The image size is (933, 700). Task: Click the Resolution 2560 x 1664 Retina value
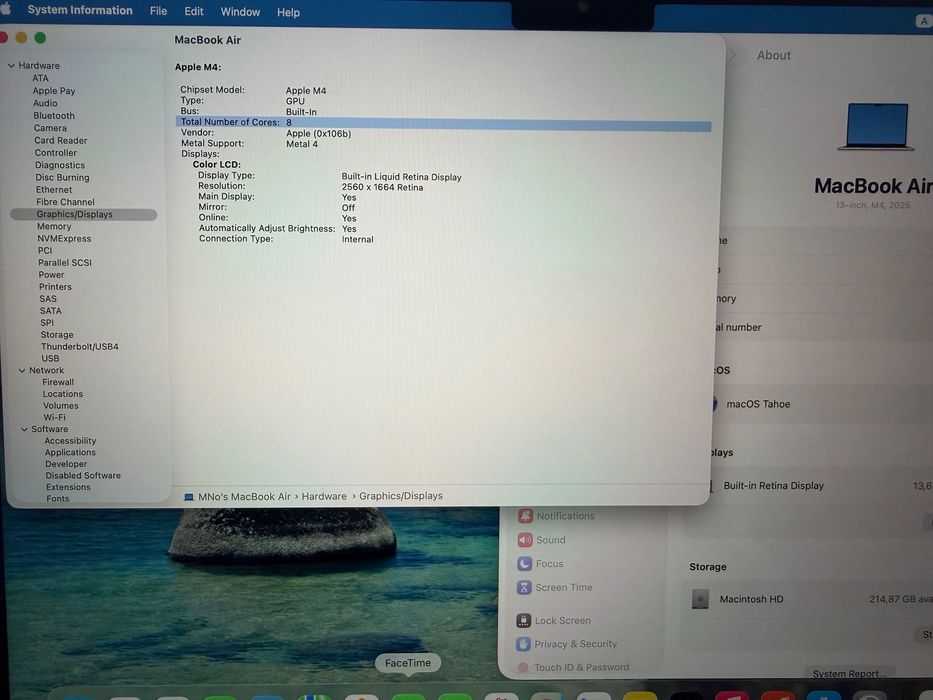[x=382, y=187]
